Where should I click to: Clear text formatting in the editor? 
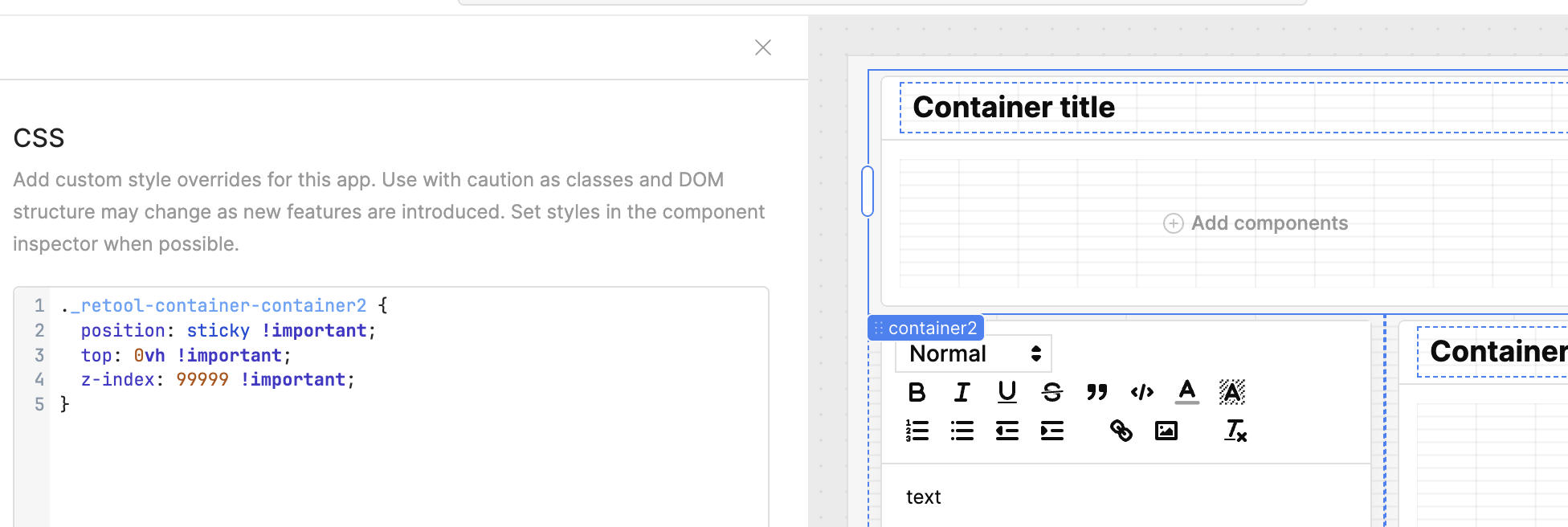point(1235,431)
